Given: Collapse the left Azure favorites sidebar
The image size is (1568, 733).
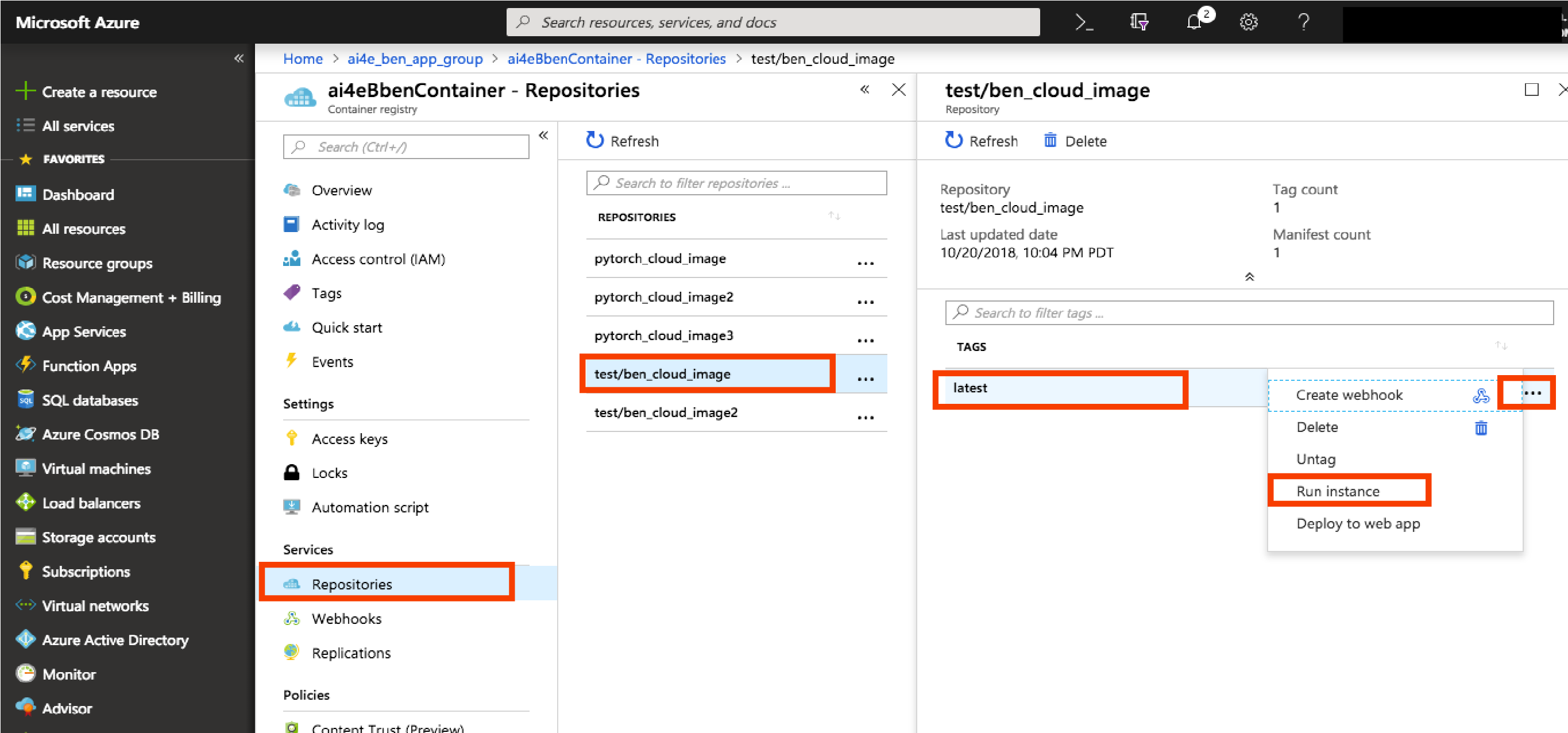Looking at the screenshot, I should point(238,59).
